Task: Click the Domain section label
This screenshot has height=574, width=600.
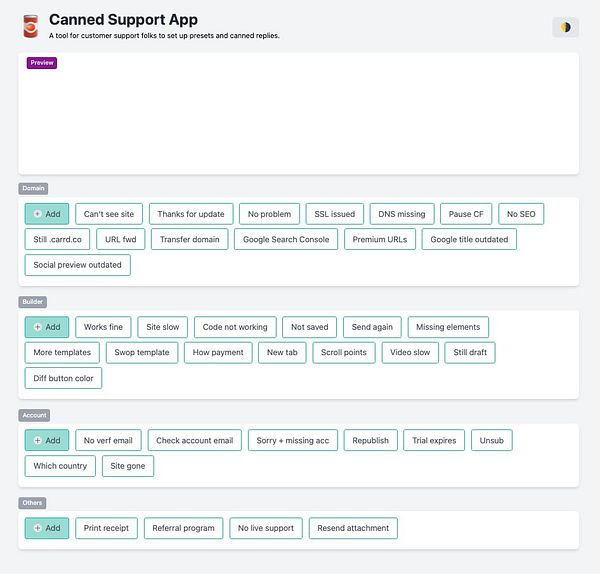Action: (x=33, y=188)
